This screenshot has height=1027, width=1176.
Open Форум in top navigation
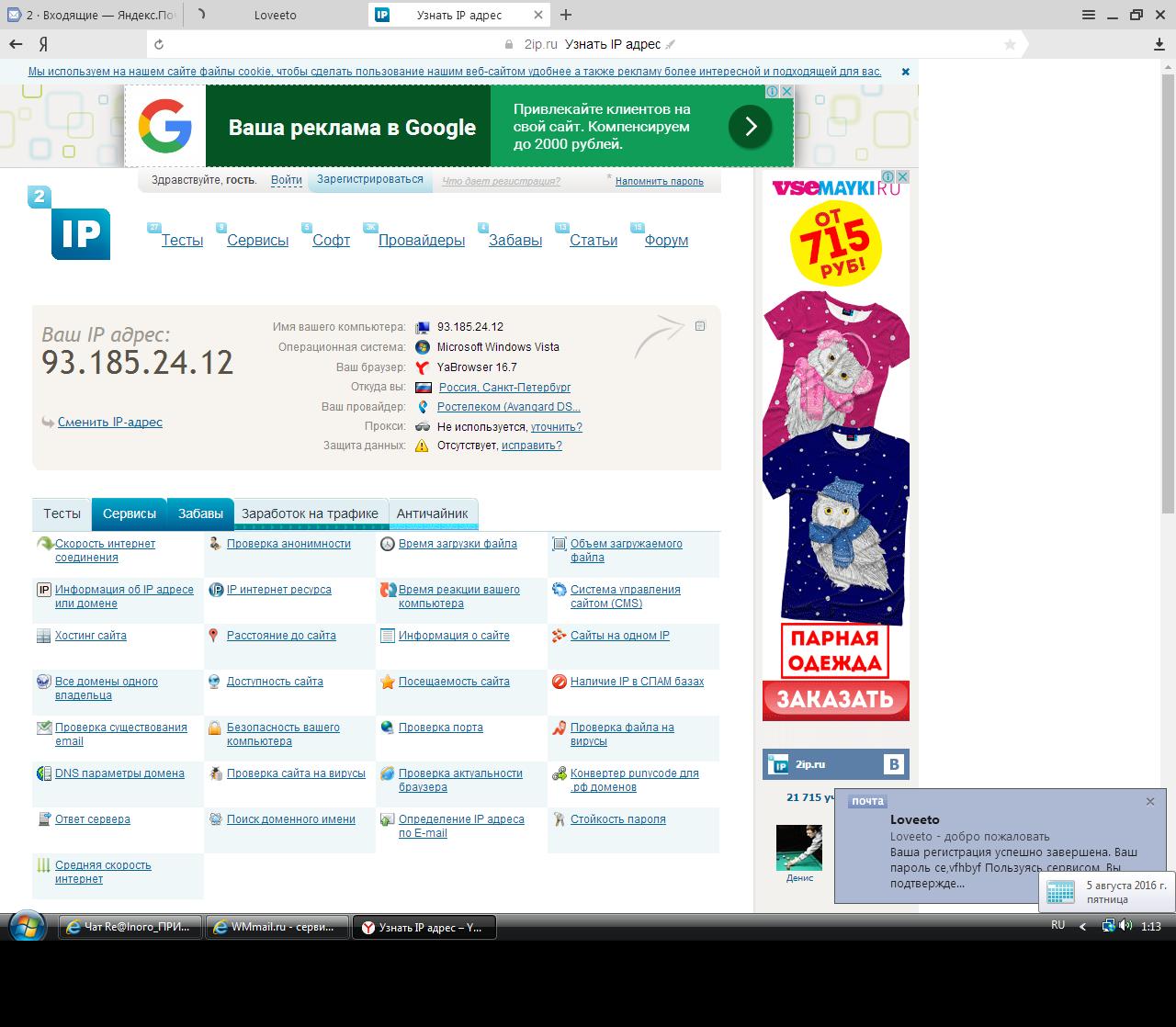pos(666,240)
